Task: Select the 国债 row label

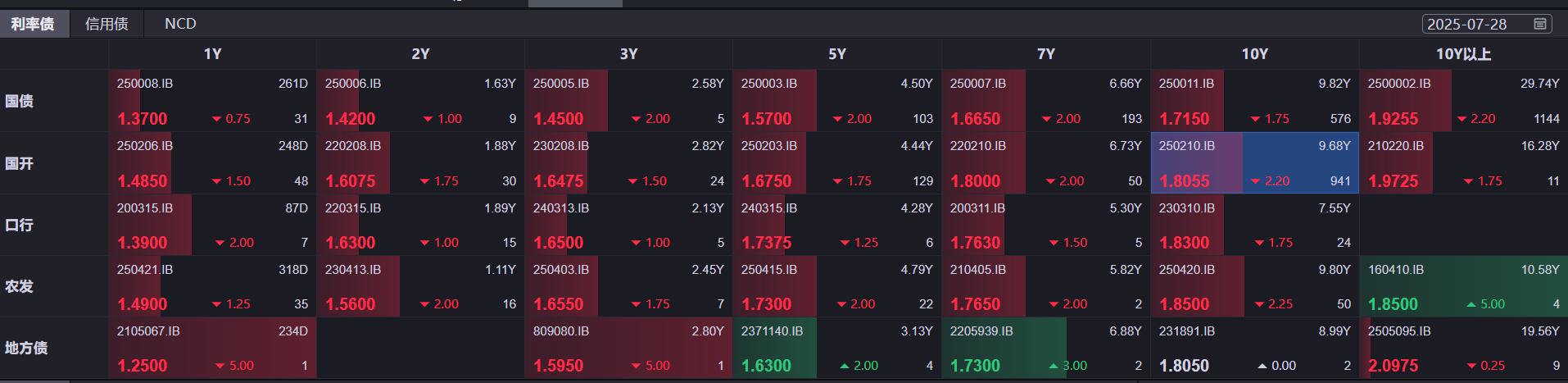Action: tap(20, 101)
